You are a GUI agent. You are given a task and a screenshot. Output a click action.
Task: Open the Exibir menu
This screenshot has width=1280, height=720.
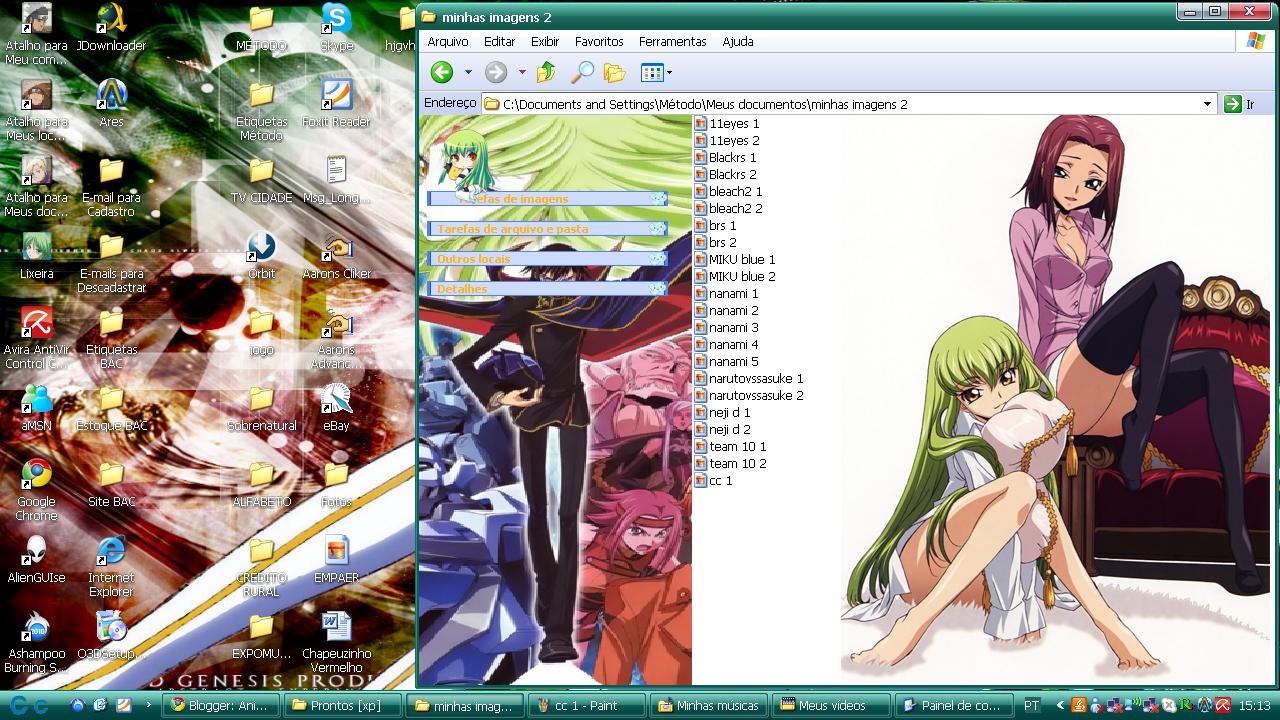point(545,42)
